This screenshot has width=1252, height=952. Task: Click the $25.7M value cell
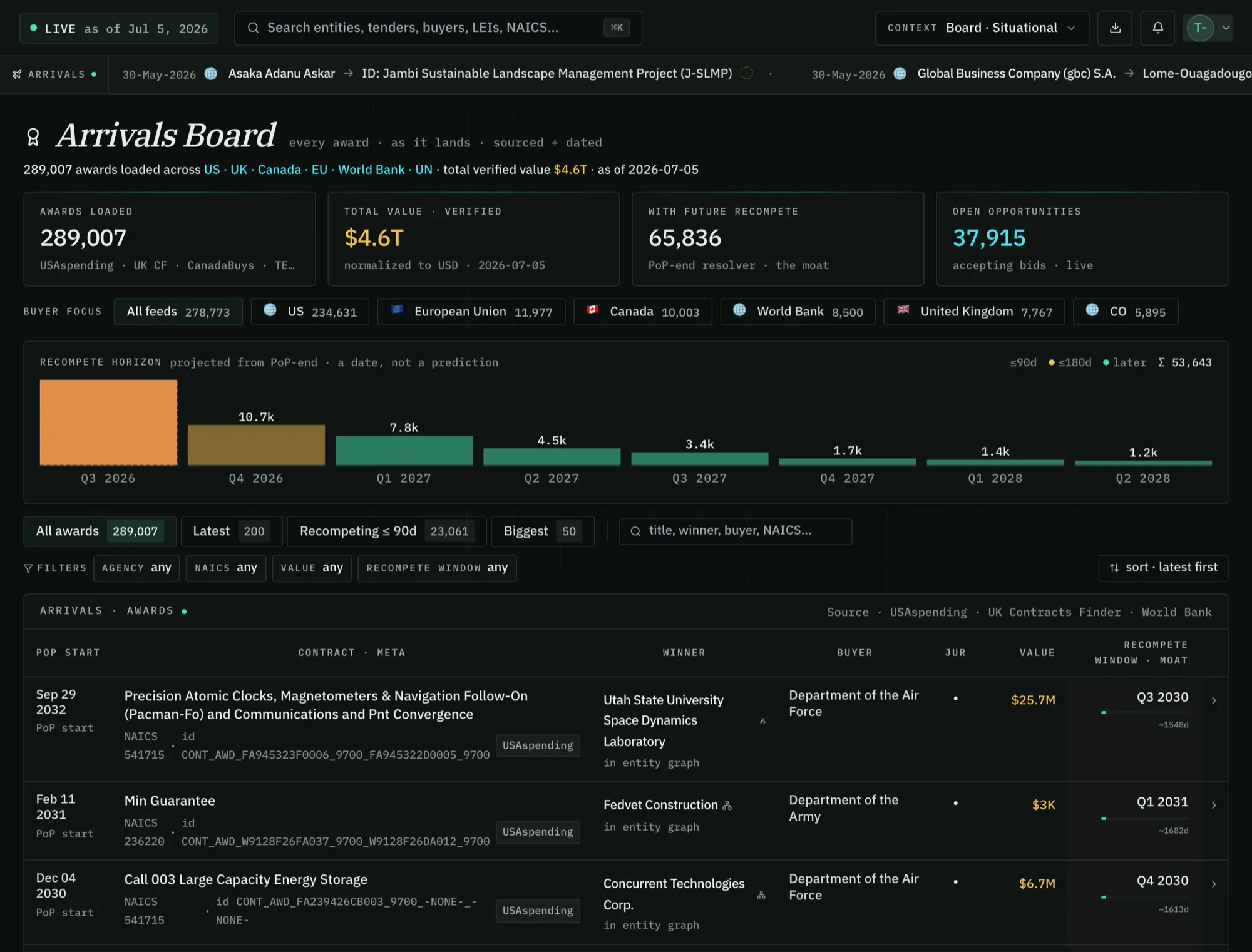(x=1033, y=700)
